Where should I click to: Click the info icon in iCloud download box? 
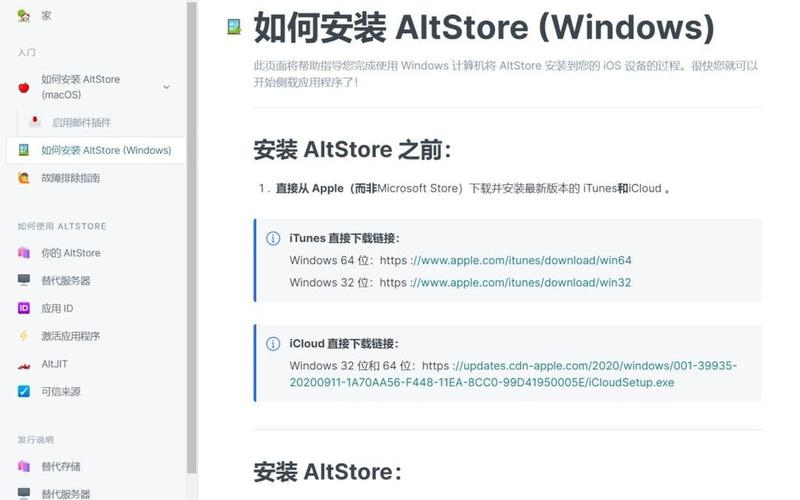(x=273, y=344)
